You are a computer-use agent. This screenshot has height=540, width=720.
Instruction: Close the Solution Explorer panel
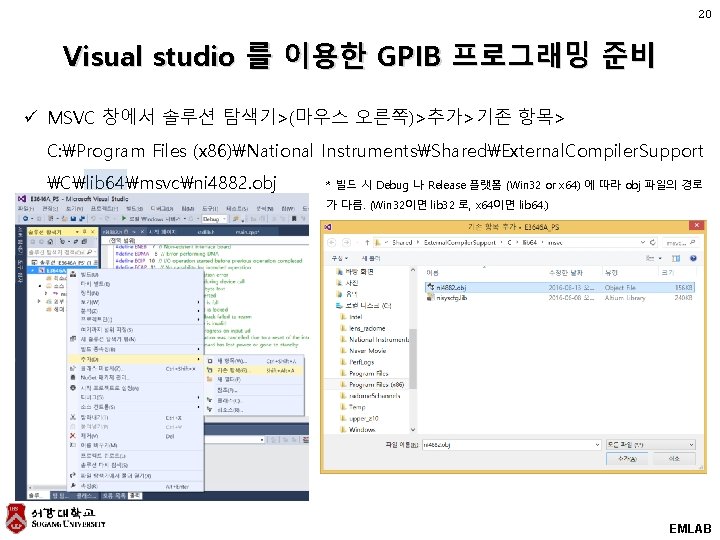click(93, 232)
